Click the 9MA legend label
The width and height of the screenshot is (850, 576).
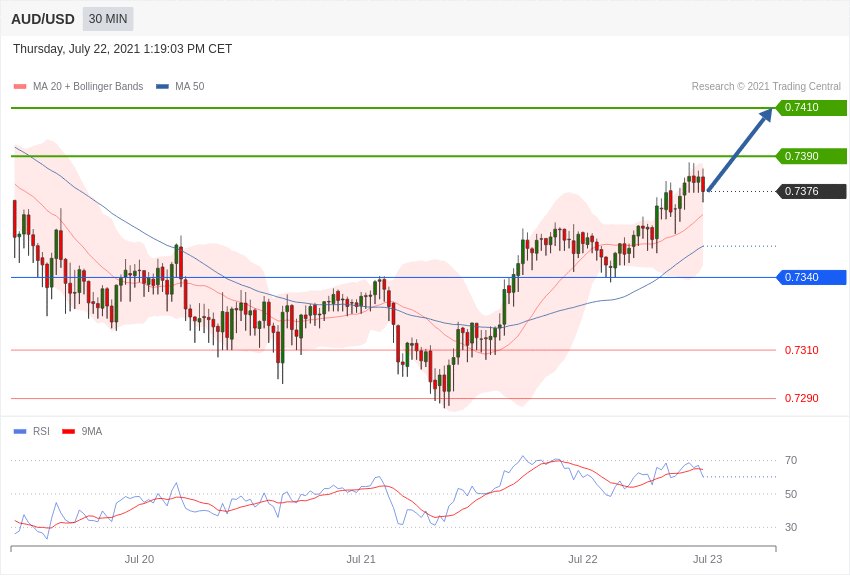coord(92,432)
